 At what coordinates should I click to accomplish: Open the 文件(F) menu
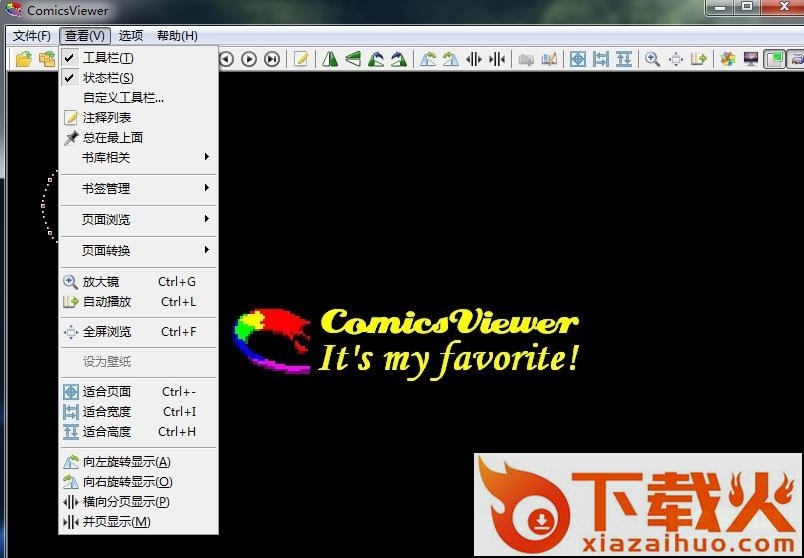pos(32,36)
